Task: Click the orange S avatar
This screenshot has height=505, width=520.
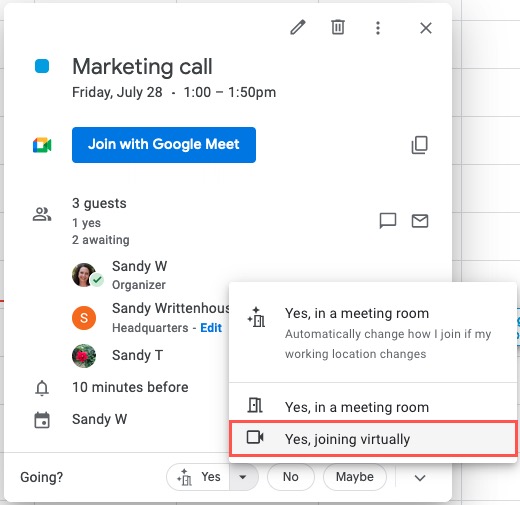Action: coord(84,318)
